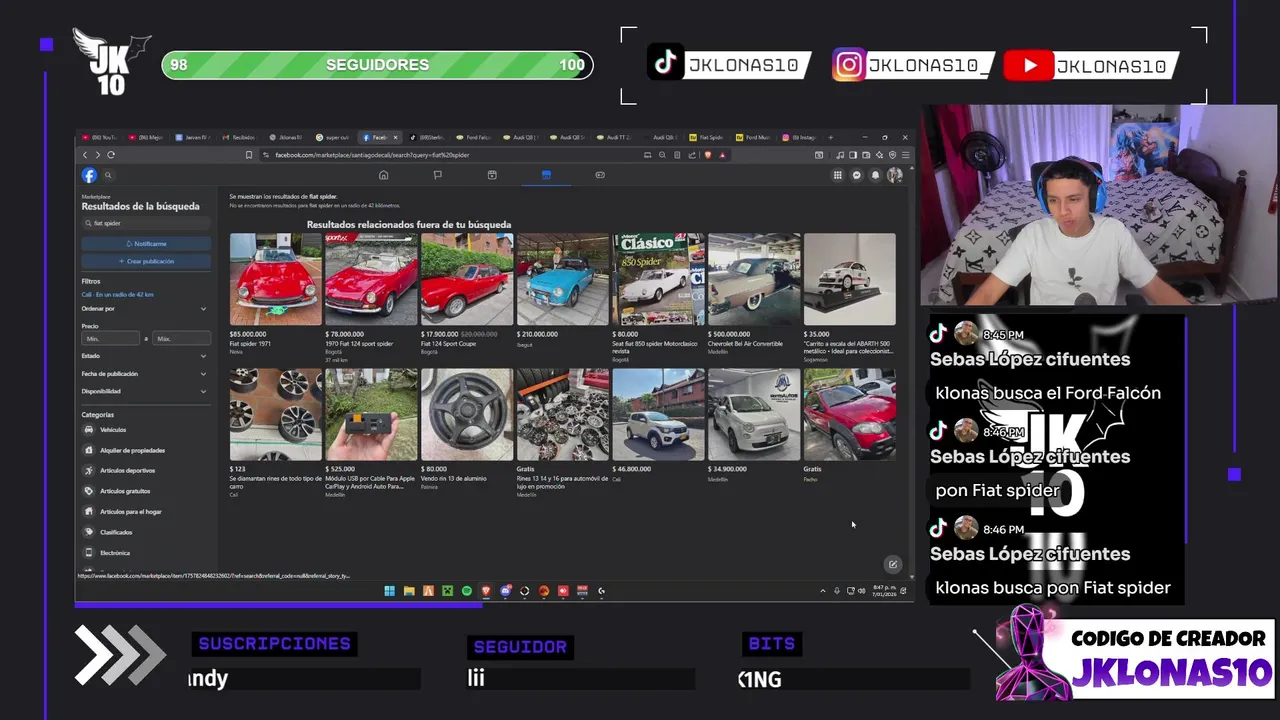Open 1970 Fiat 124 sport spider listing

tap(371, 279)
